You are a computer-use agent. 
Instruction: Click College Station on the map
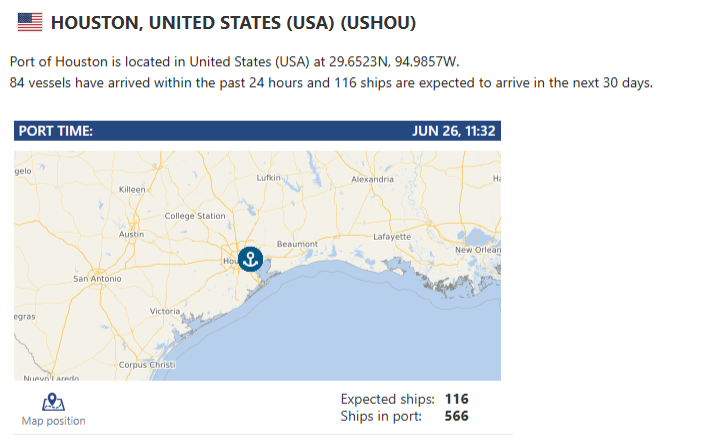tap(195, 216)
